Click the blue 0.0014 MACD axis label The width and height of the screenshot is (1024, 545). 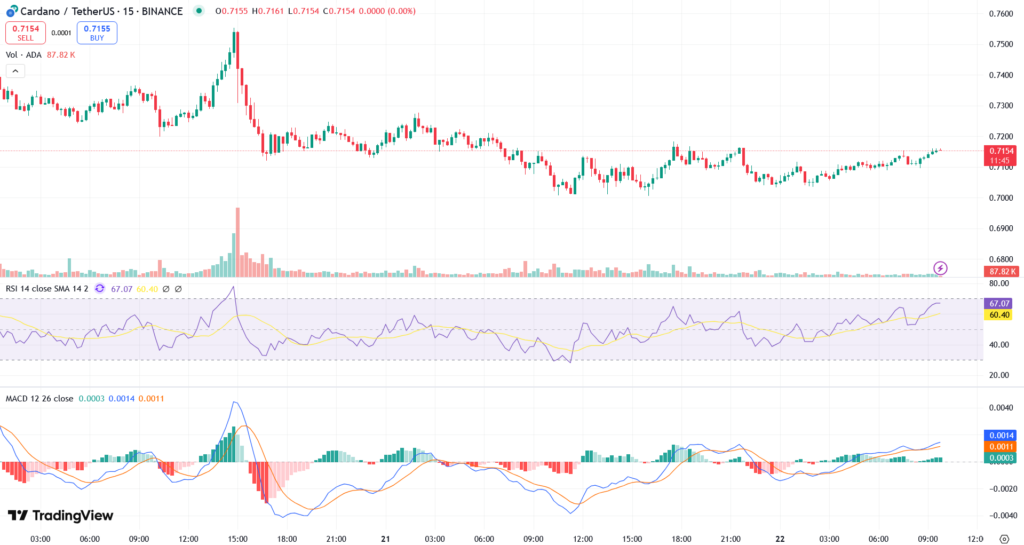(x=1000, y=435)
